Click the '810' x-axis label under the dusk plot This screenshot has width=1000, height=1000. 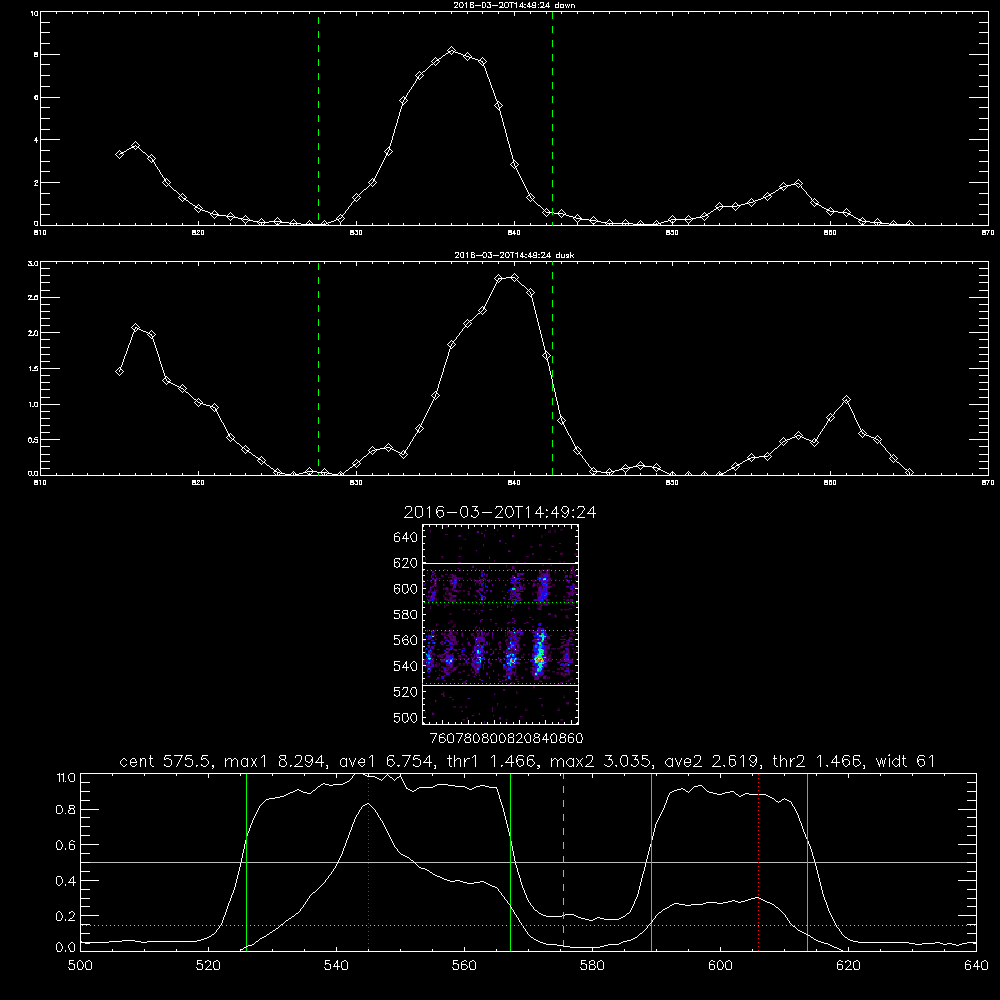click(40, 483)
